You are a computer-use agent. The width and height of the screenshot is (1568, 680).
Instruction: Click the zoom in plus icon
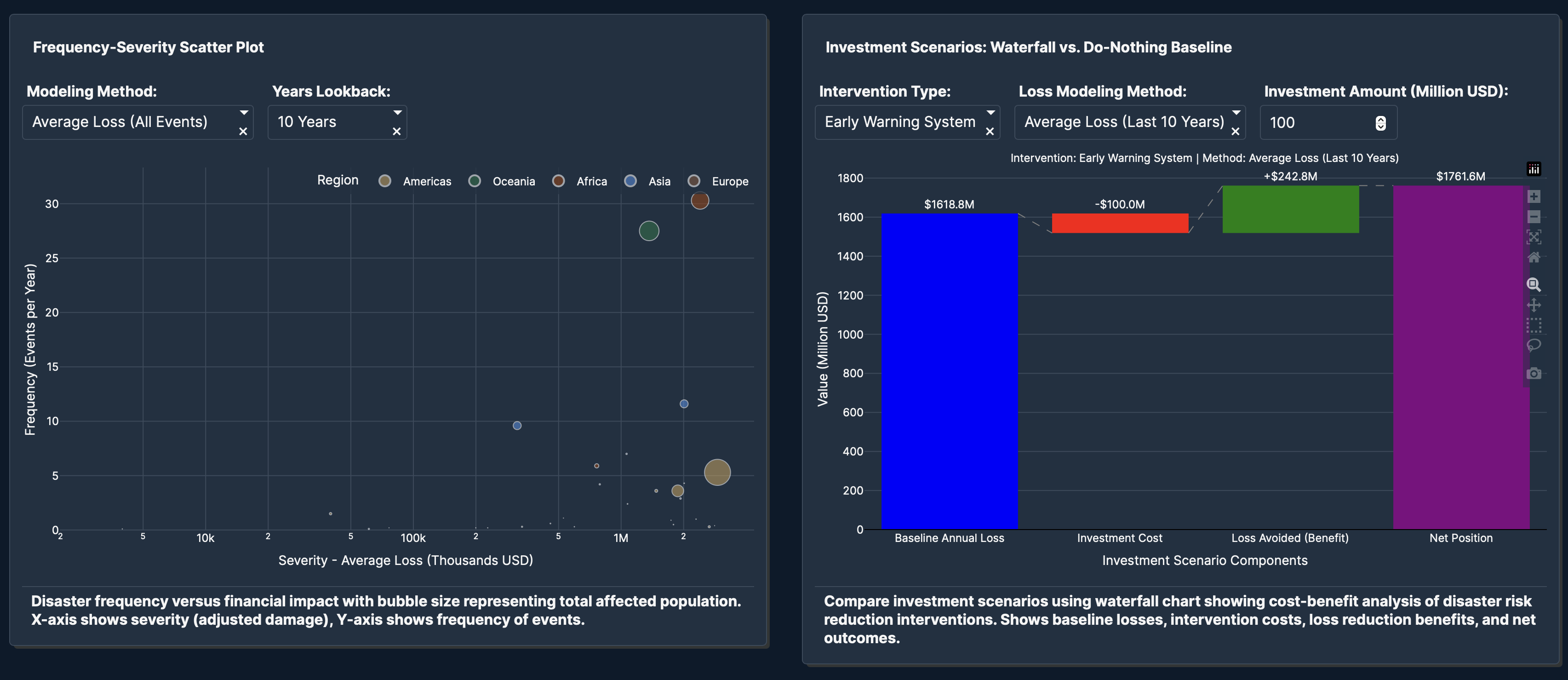(x=1534, y=196)
